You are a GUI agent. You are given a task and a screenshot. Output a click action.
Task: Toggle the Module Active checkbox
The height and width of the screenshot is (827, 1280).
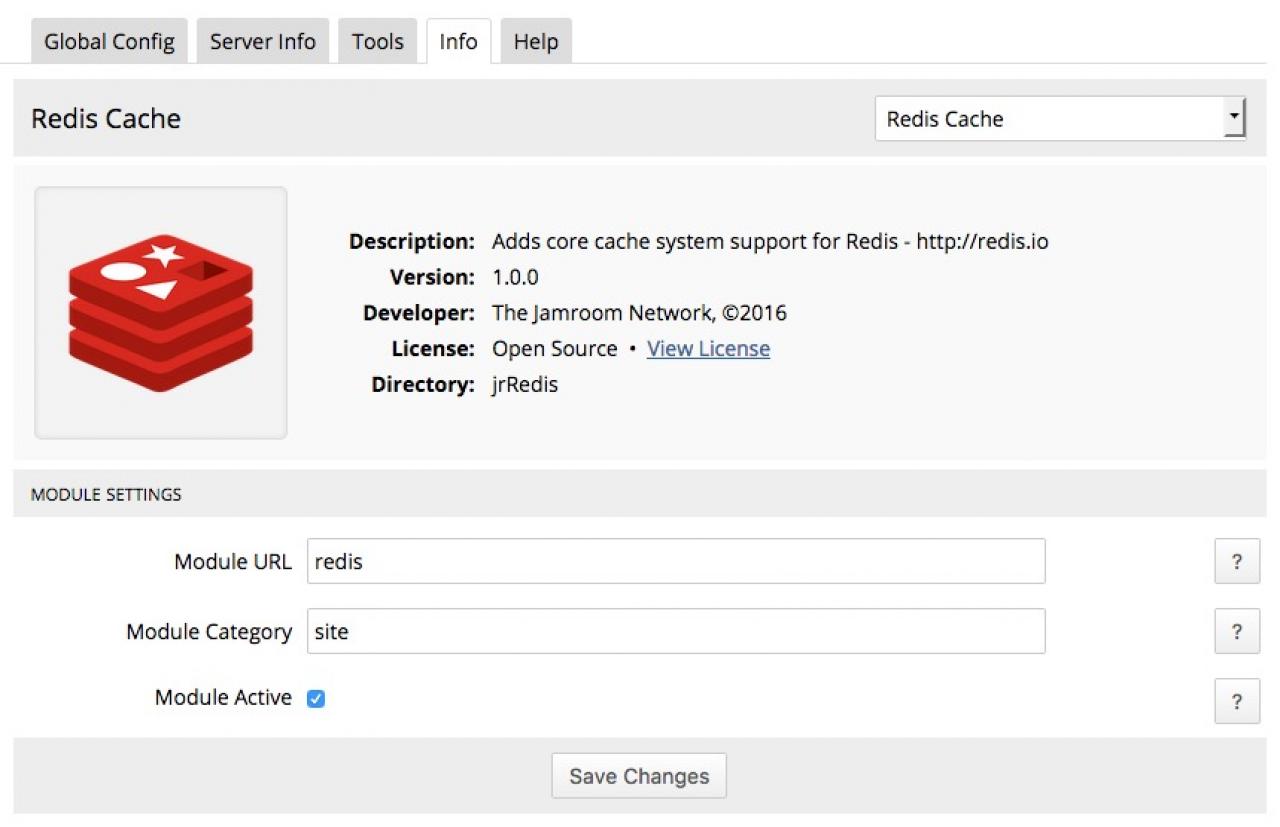tap(316, 699)
